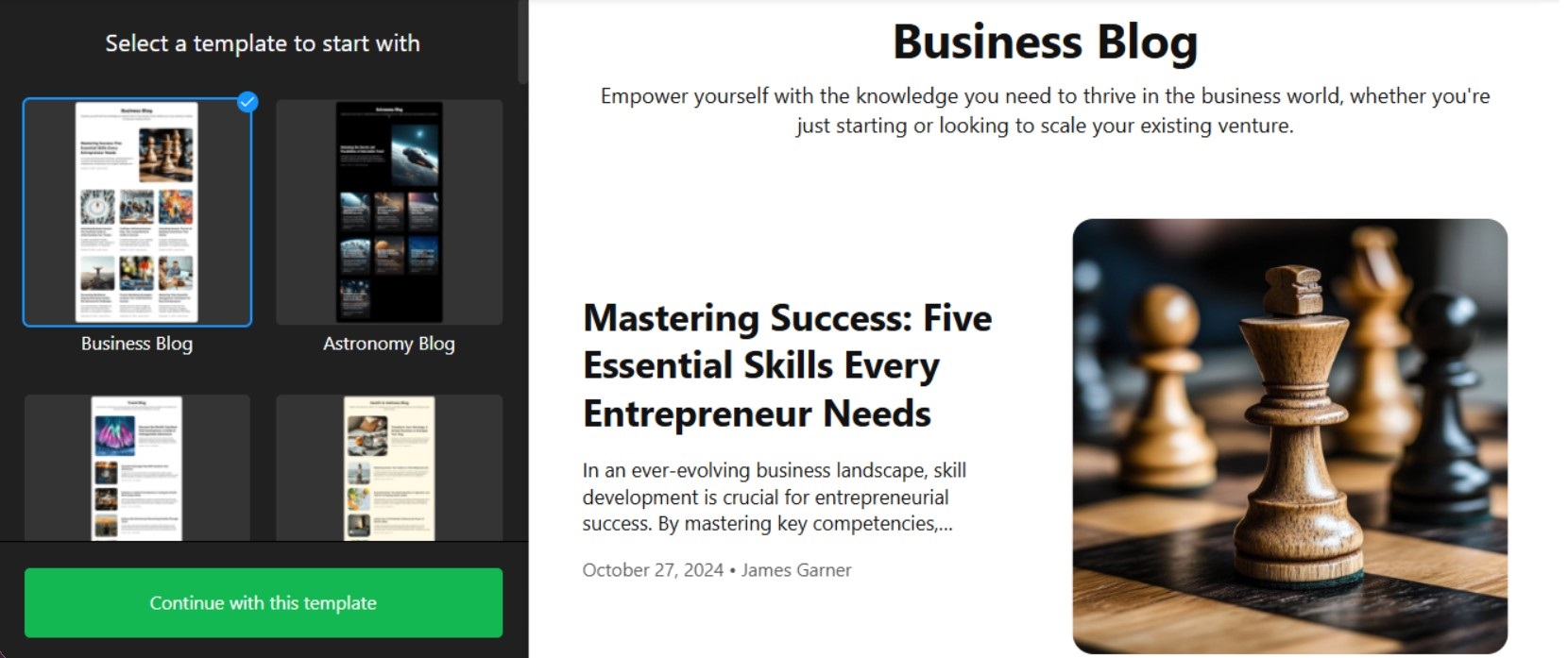Image resolution: width=1568 pixels, height=658 pixels.
Task: Click the Business Blog label under its thumbnail
Action: coord(137,344)
